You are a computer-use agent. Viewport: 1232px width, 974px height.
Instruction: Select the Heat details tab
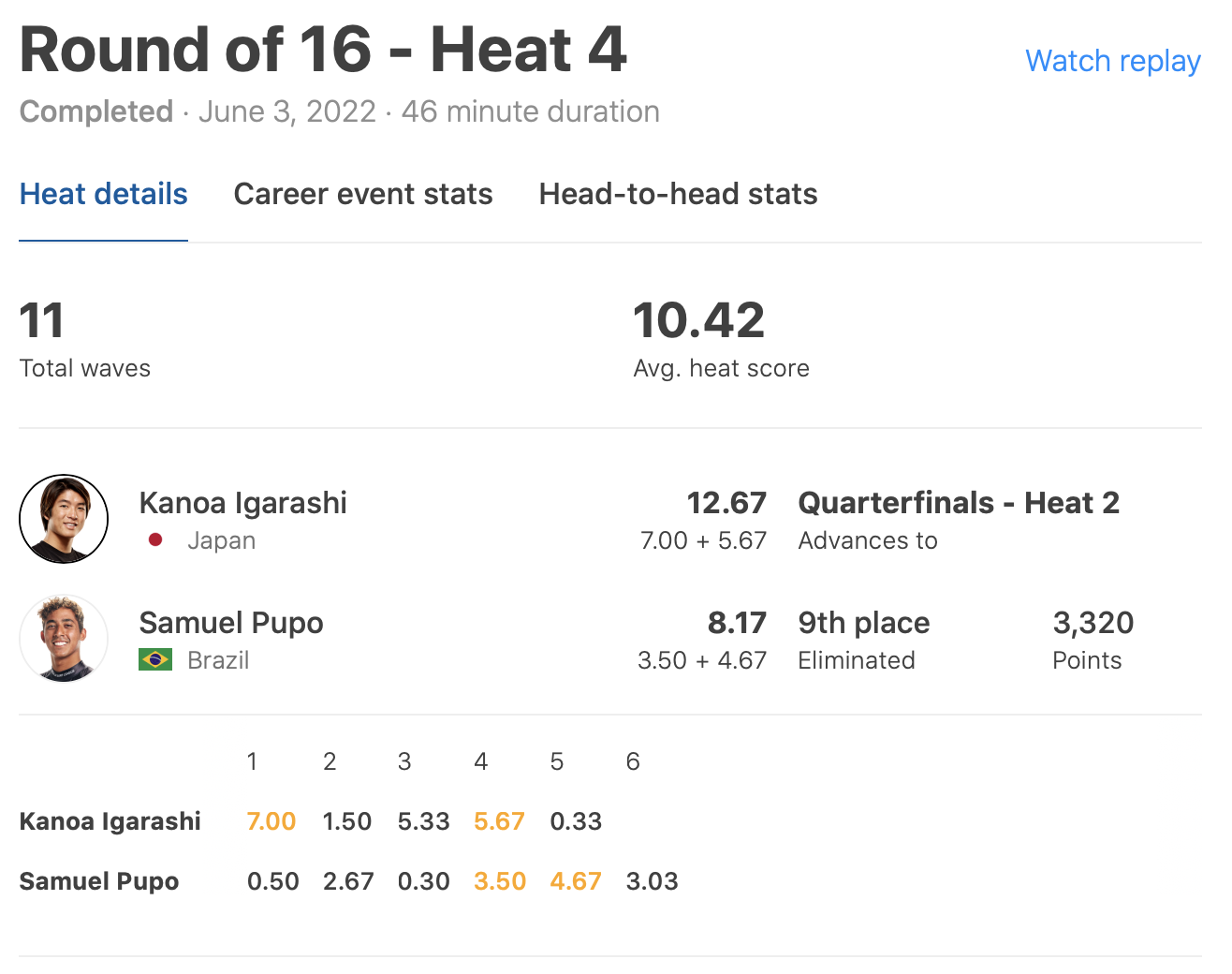[103, 194]
